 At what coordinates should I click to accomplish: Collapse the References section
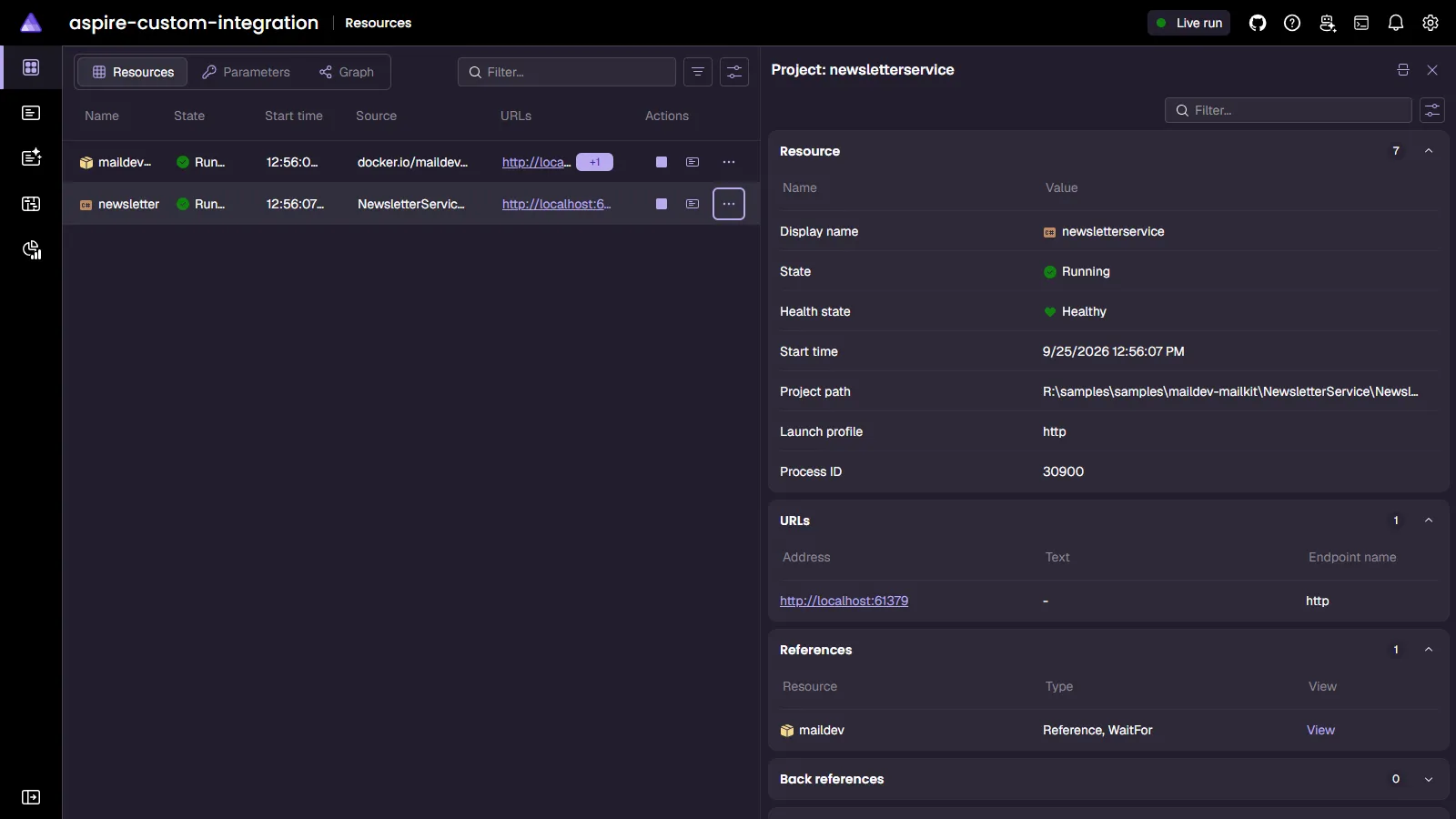(x=1429, y=650)
